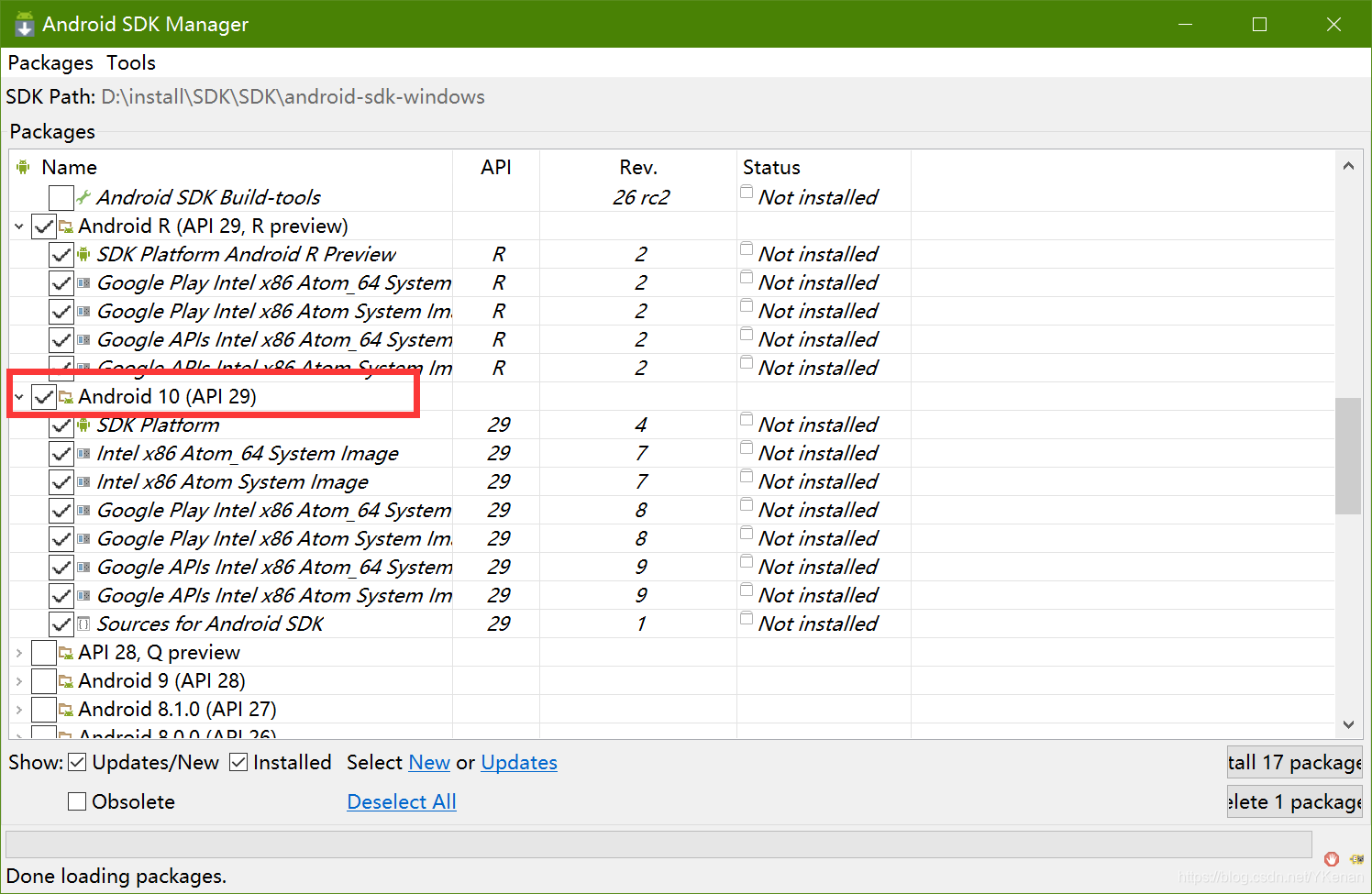Sort by the API column header
Screen dimensions: 1372x894
(496, 167)
